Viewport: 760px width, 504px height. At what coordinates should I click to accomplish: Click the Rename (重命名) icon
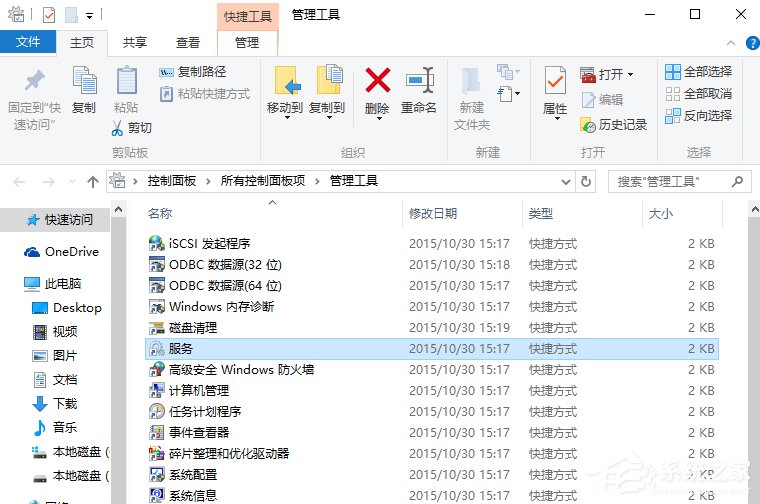(x=419, y=80)
